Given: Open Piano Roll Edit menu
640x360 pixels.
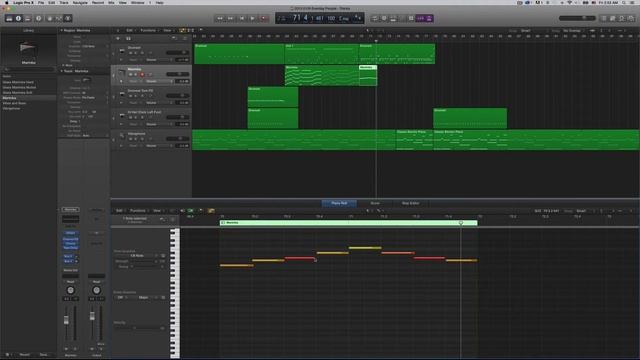Looking at the screenshot, I should [x=120, y=211].
